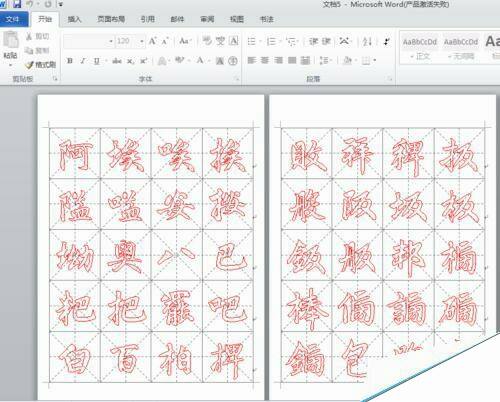Toggle Bold formatting
This screenshot has height=402, width=500.
[x=70, y=61]
